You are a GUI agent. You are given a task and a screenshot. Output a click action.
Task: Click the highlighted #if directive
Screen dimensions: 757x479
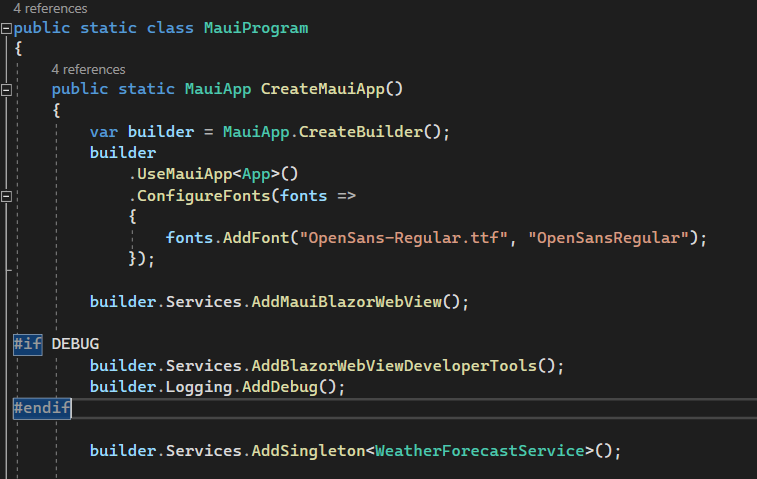28,344
